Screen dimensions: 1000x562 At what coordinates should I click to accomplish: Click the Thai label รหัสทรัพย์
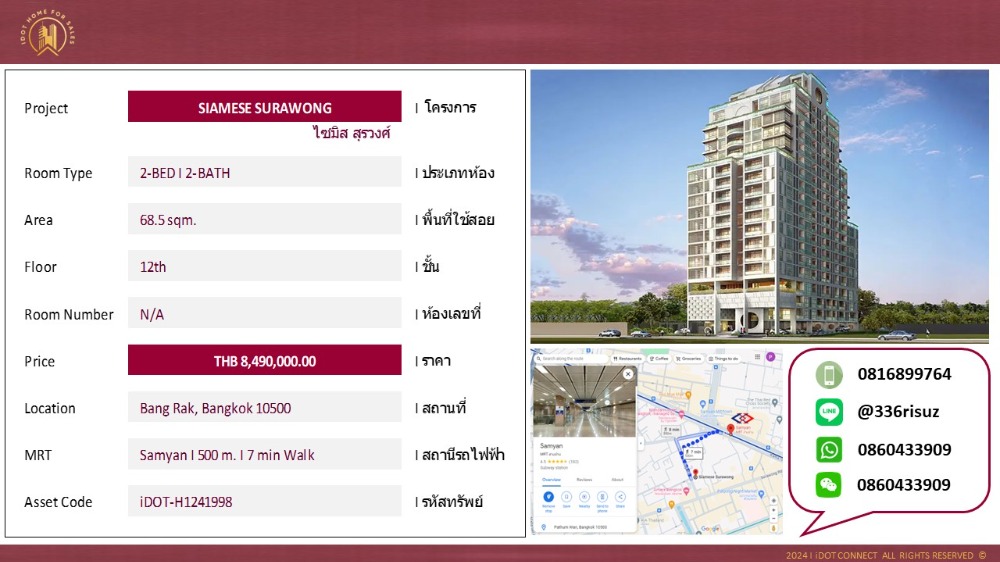tap(453, 502)
